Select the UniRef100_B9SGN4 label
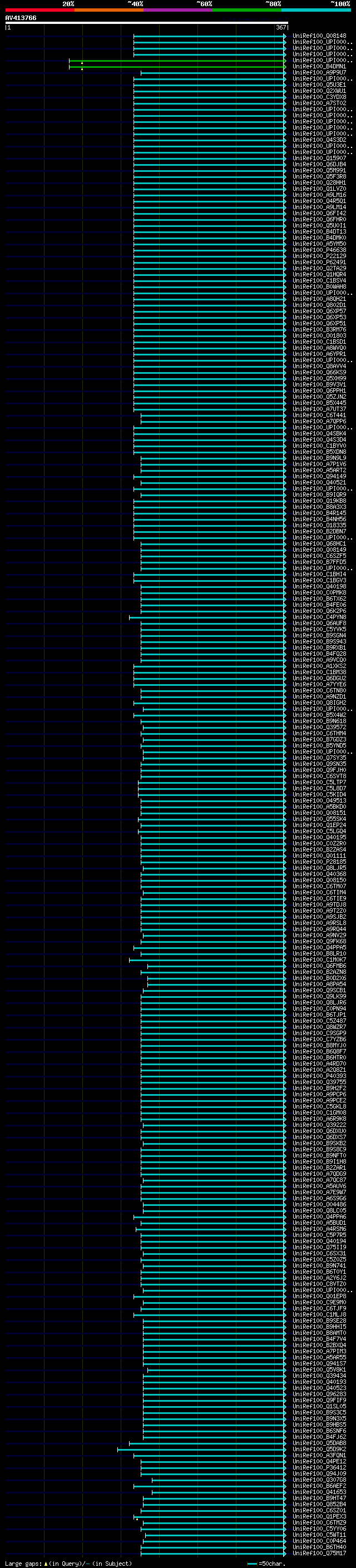The image size is (356, 1568). pos(319,635)
